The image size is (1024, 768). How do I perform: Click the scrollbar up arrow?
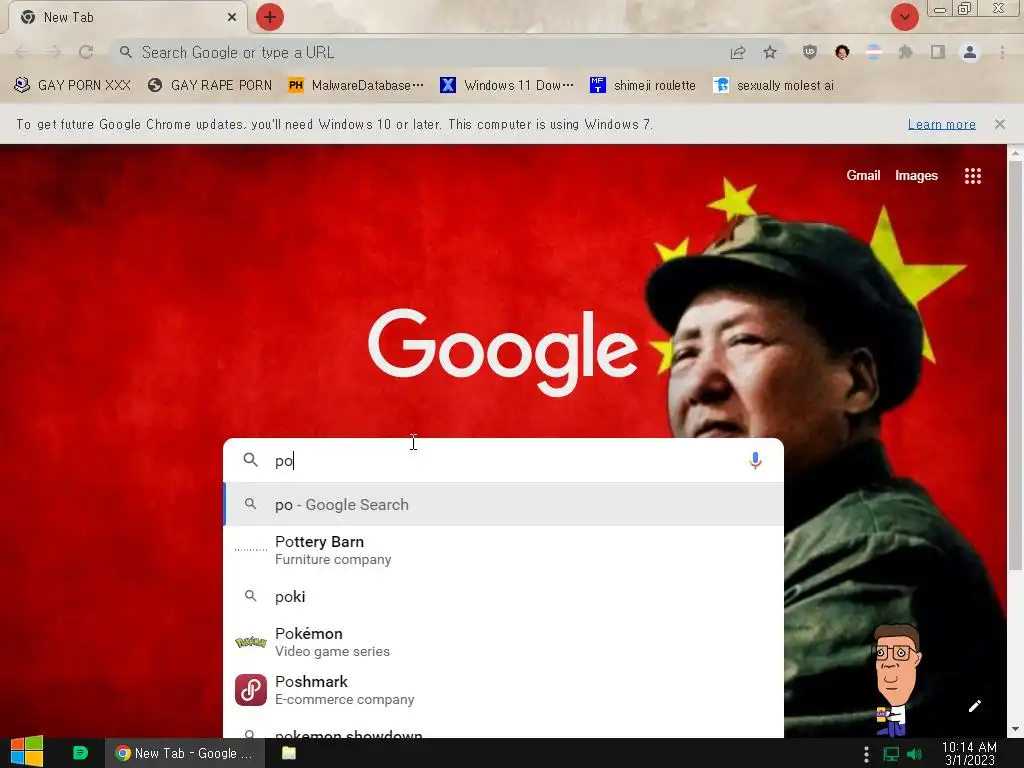tap(1014, 153)
